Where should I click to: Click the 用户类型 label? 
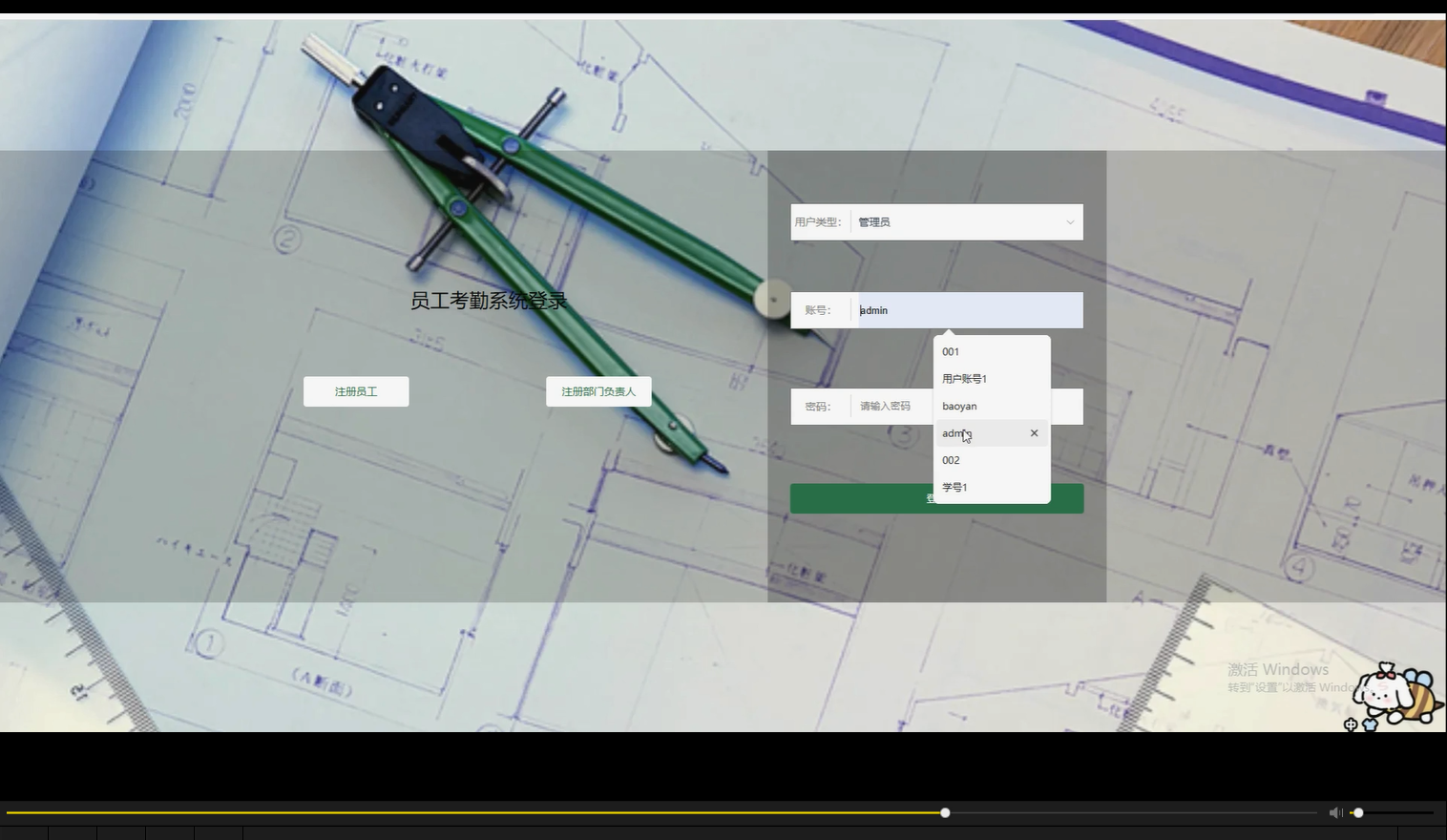pyautogui.click(x=818, y=222)
